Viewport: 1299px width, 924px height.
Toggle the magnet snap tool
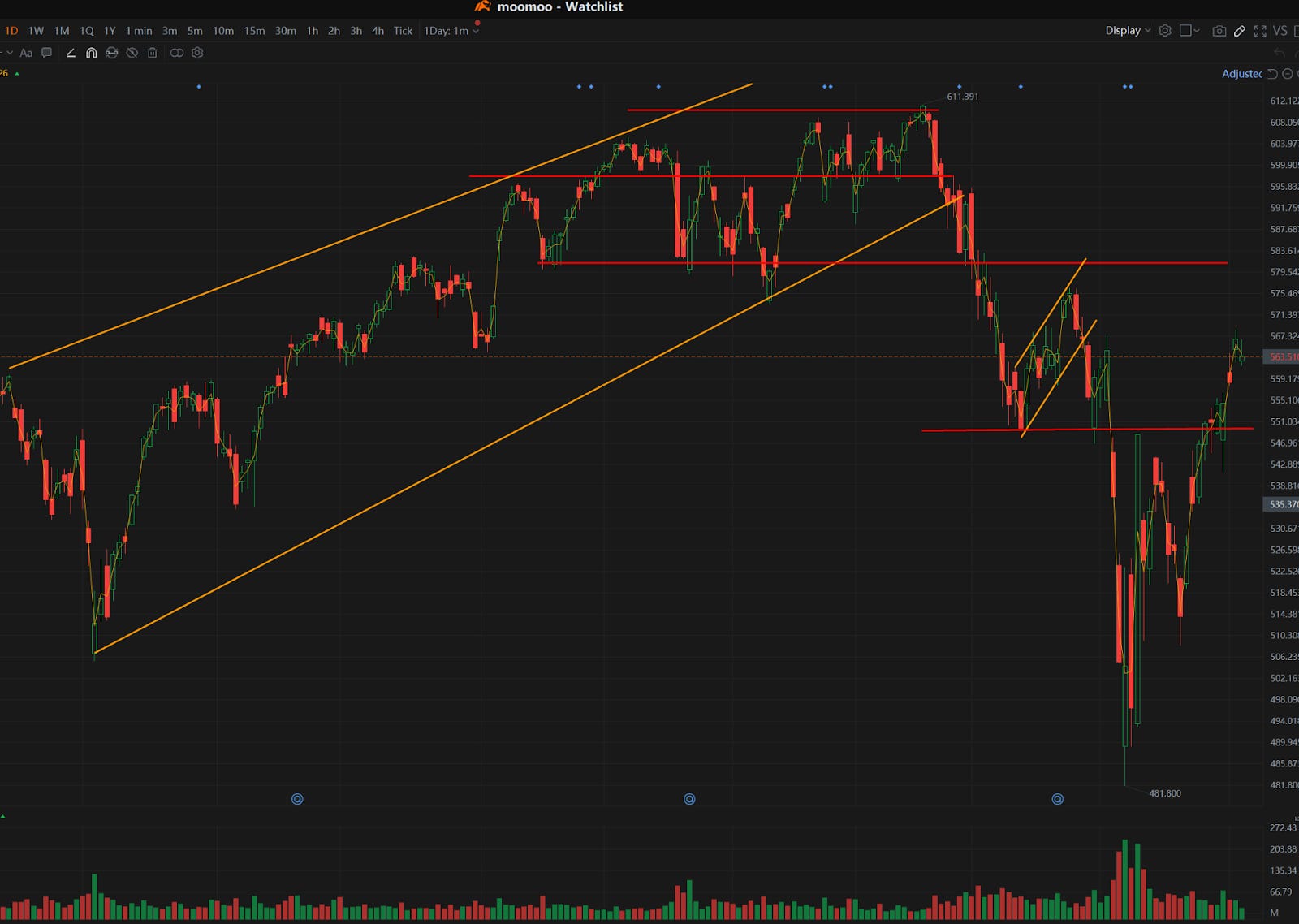click(91, 53)
